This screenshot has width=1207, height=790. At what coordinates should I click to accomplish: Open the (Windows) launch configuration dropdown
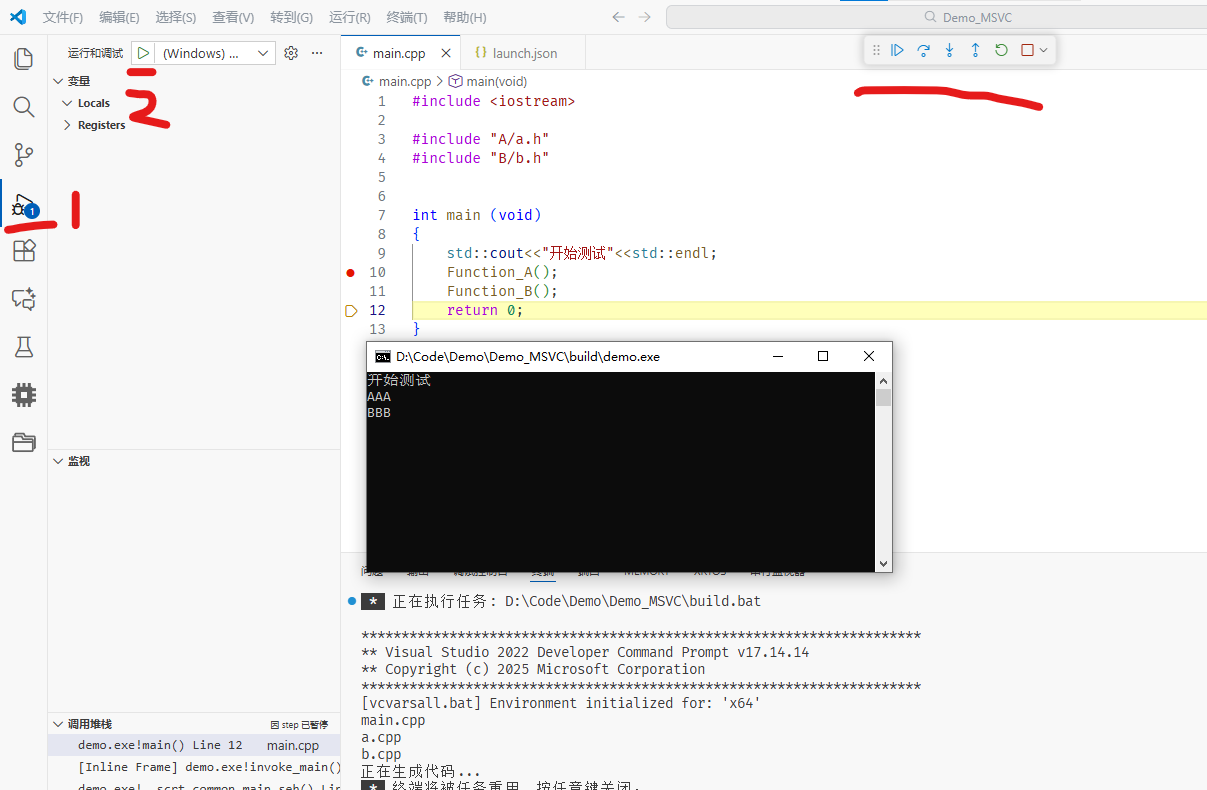[215, 53]
